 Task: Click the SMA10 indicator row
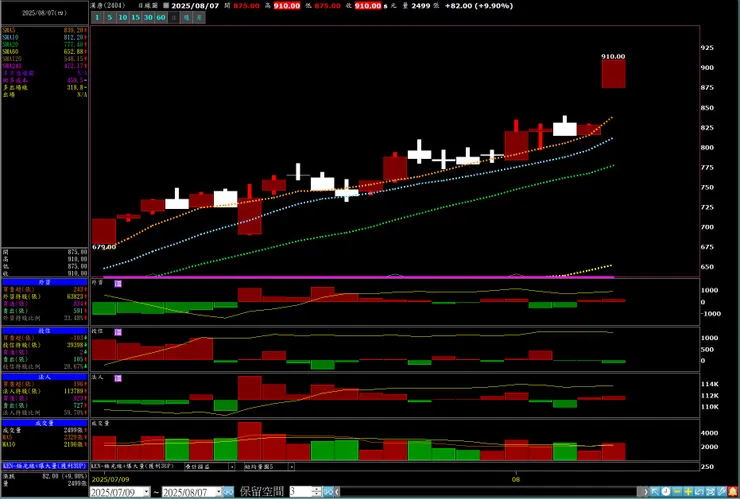coord(45,37)
